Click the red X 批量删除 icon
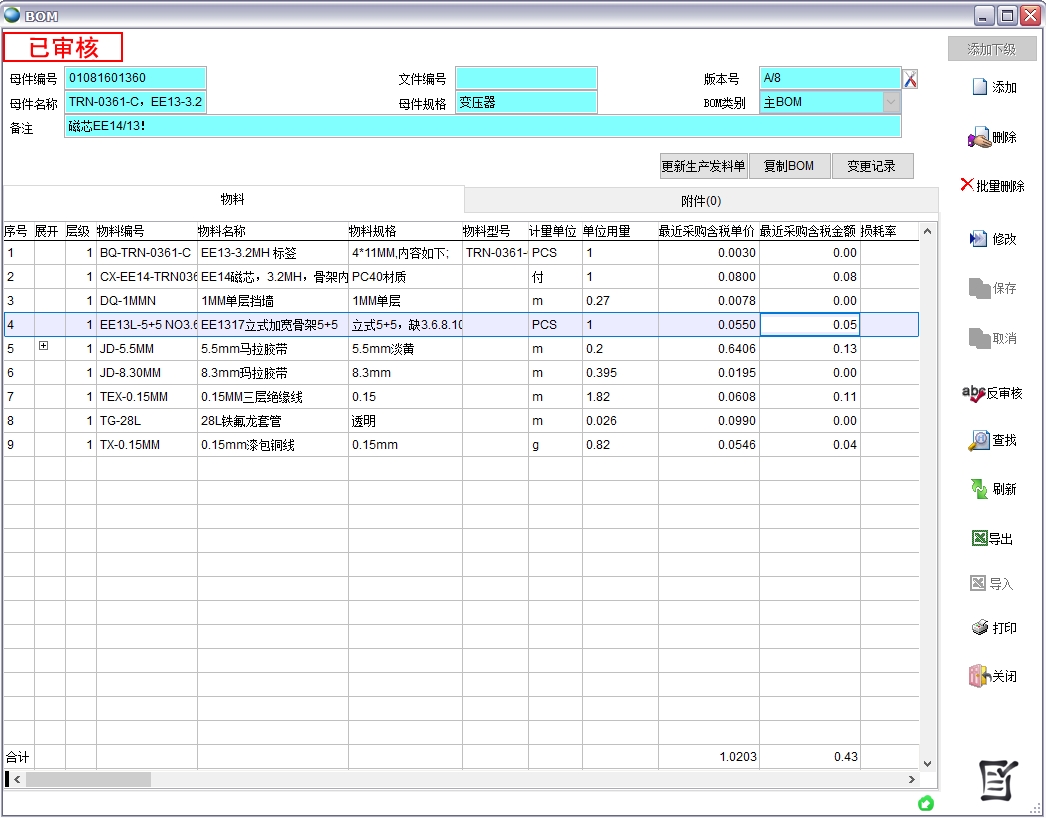Screen dimensions: 1046x818 coord(967,185)
